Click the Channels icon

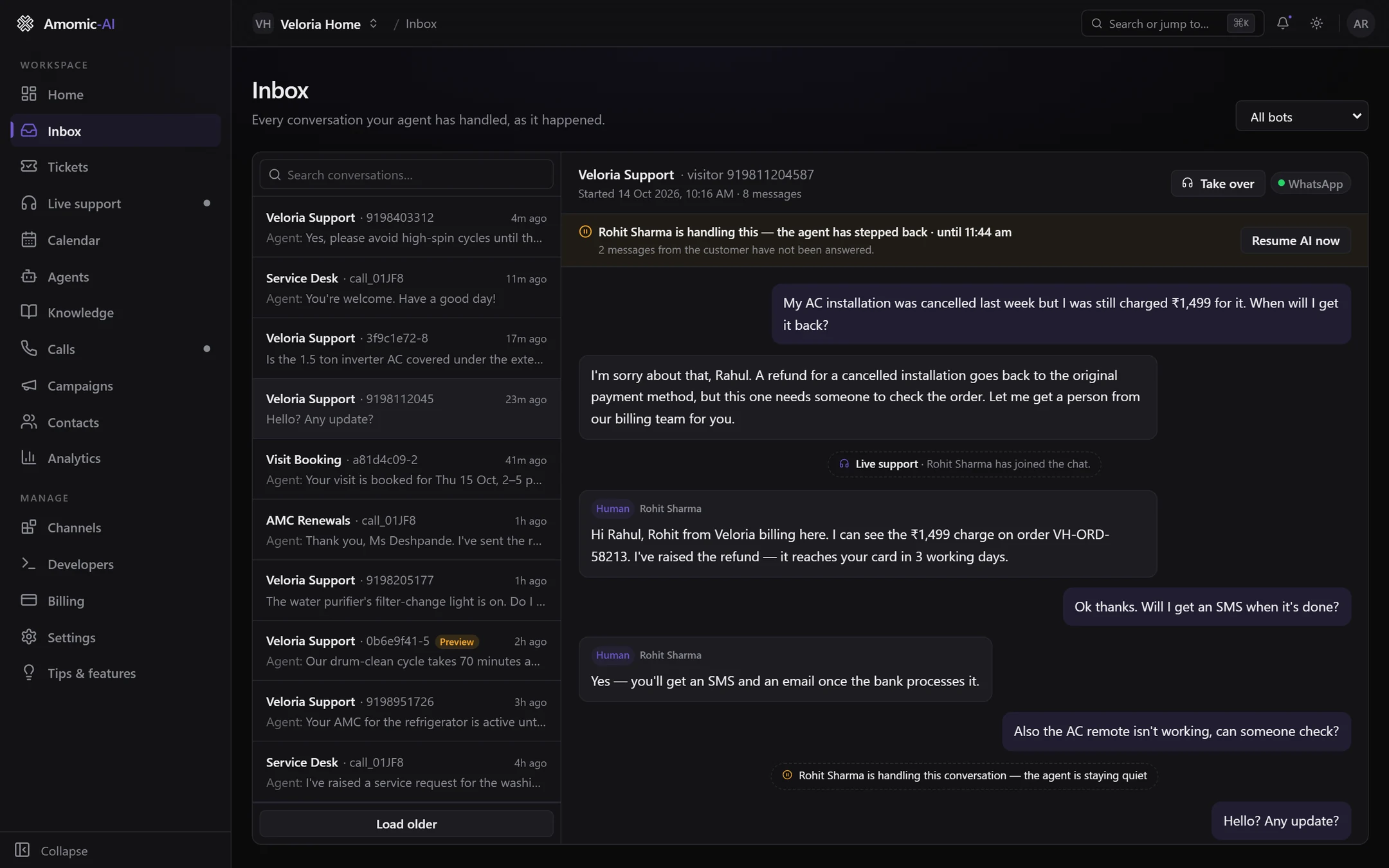click(x=29, y=527)
